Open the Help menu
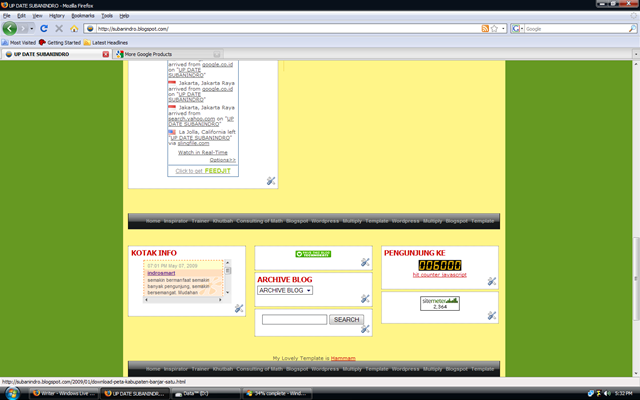 point(124,16)
